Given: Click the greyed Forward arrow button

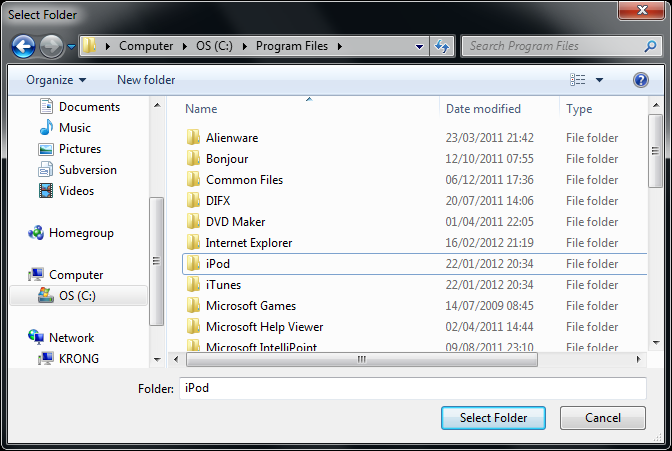Looking at the screenshot, I should pos(51,46).
